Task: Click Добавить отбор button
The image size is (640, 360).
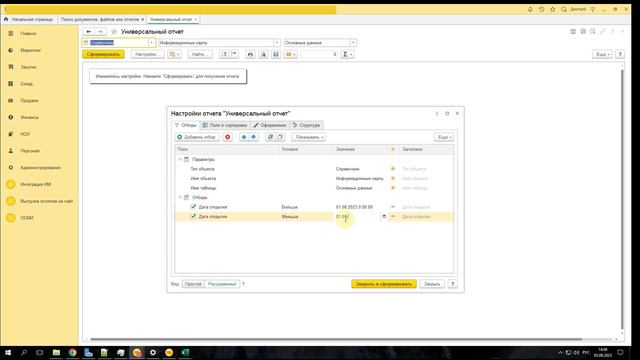Action: [x=197, y=137]
